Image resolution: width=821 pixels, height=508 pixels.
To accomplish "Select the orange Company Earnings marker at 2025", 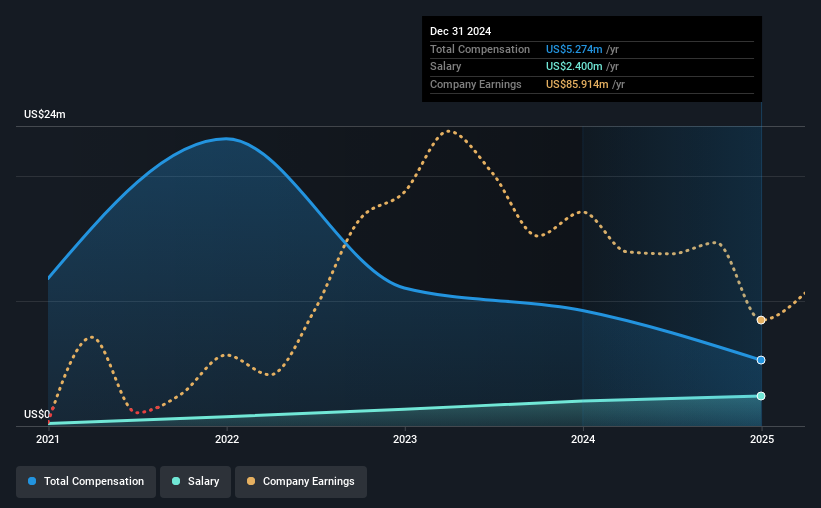I will point(761,320).
